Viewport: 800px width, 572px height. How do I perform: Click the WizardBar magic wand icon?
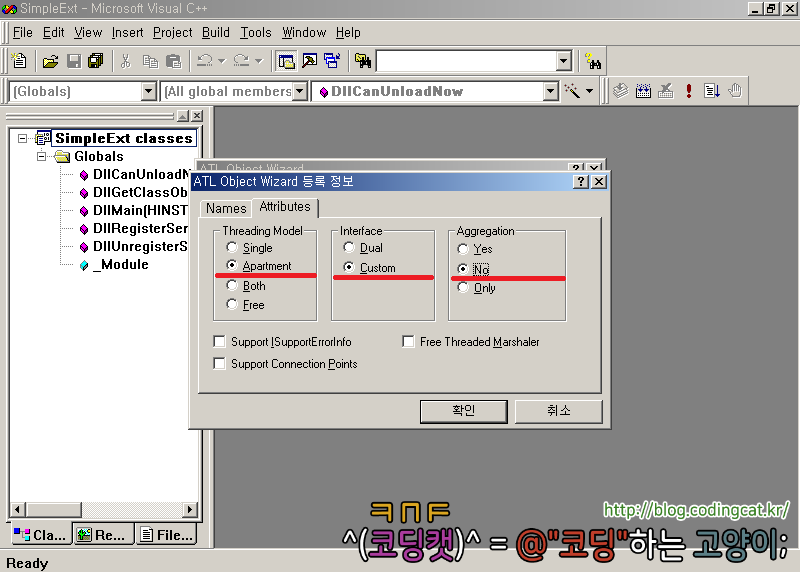point(572,91)
